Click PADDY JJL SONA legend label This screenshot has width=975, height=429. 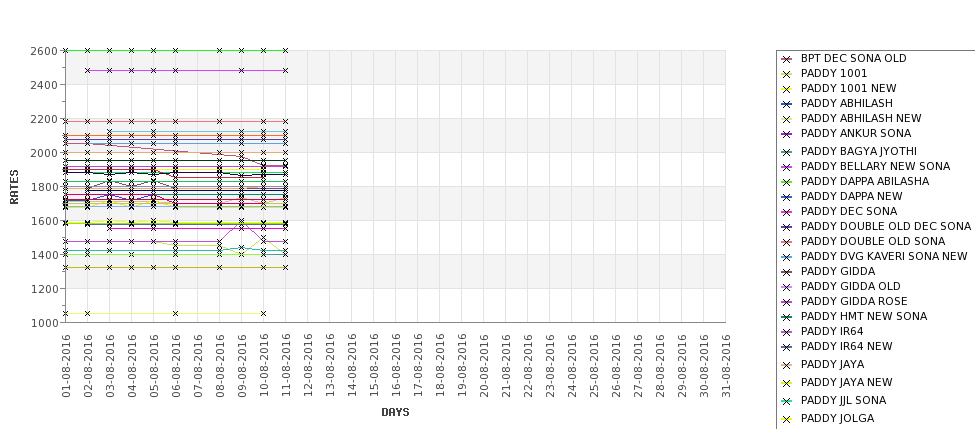coord(843,400)
